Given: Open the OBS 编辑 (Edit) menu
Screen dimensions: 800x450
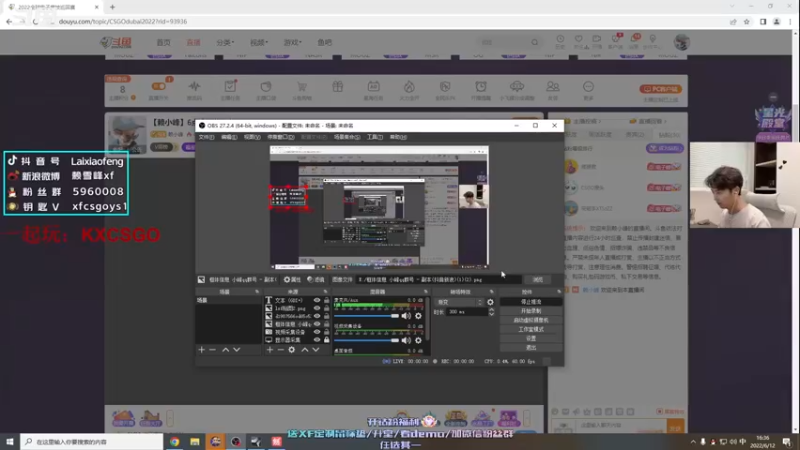Looking at the screenshot, I should click(x=229, y=137).
